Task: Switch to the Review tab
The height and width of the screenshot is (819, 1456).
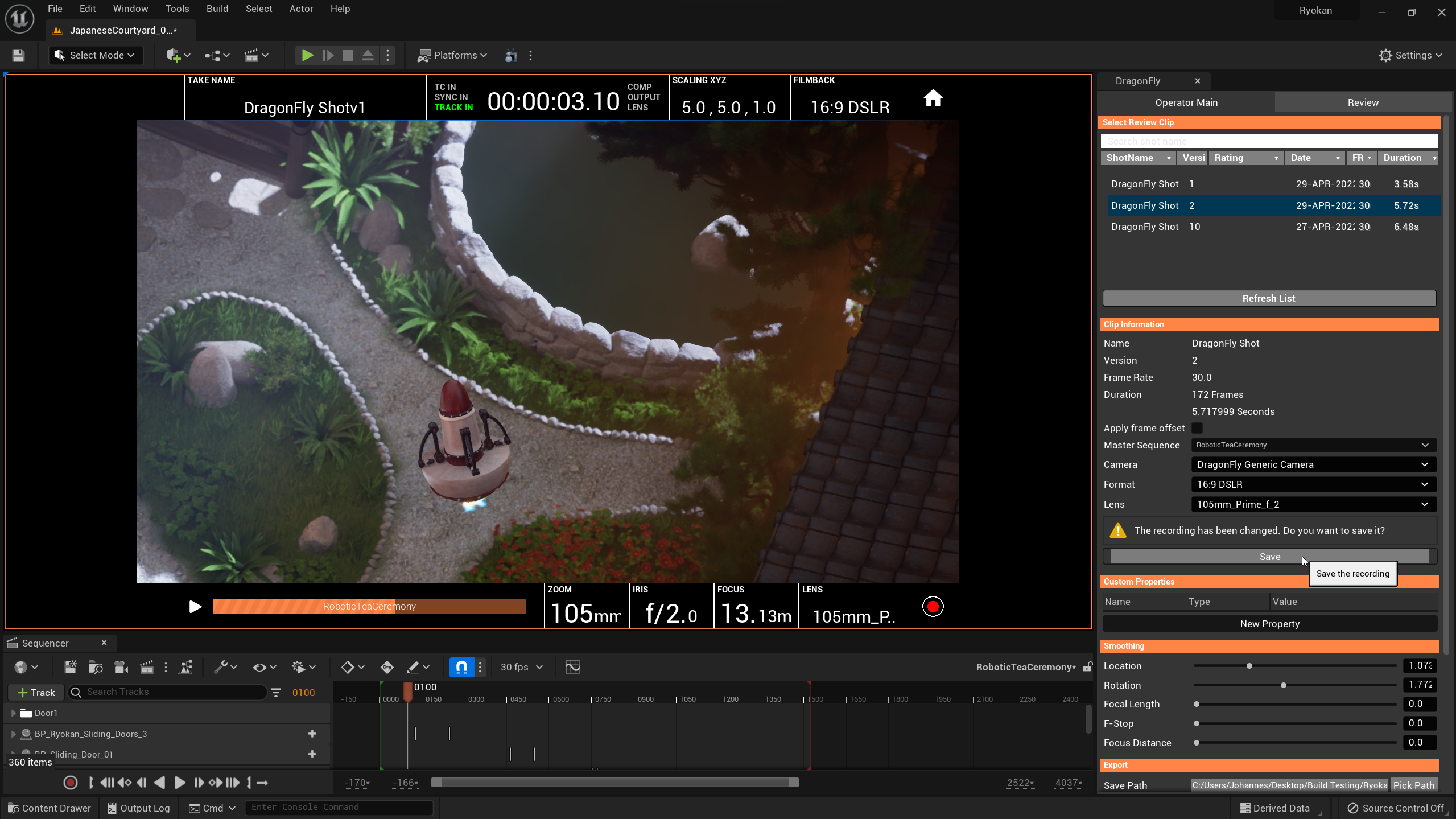Action: click(1363, 102)
